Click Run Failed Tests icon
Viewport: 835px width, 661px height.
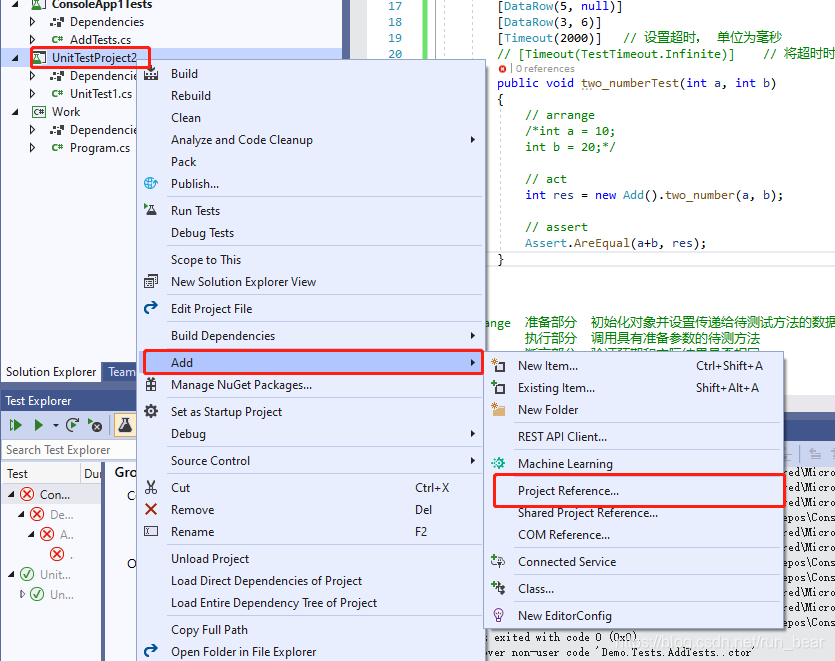(x=95, y=425)
